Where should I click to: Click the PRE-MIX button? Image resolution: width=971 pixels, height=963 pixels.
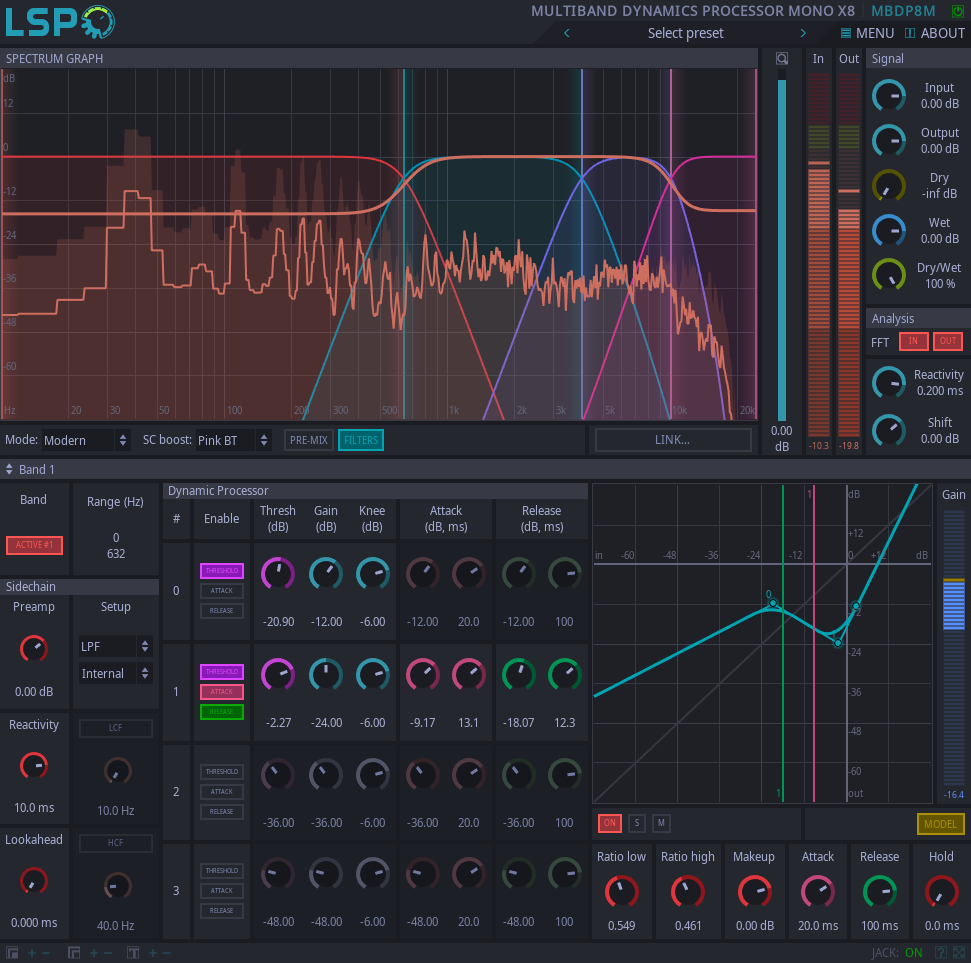[308, 439]
